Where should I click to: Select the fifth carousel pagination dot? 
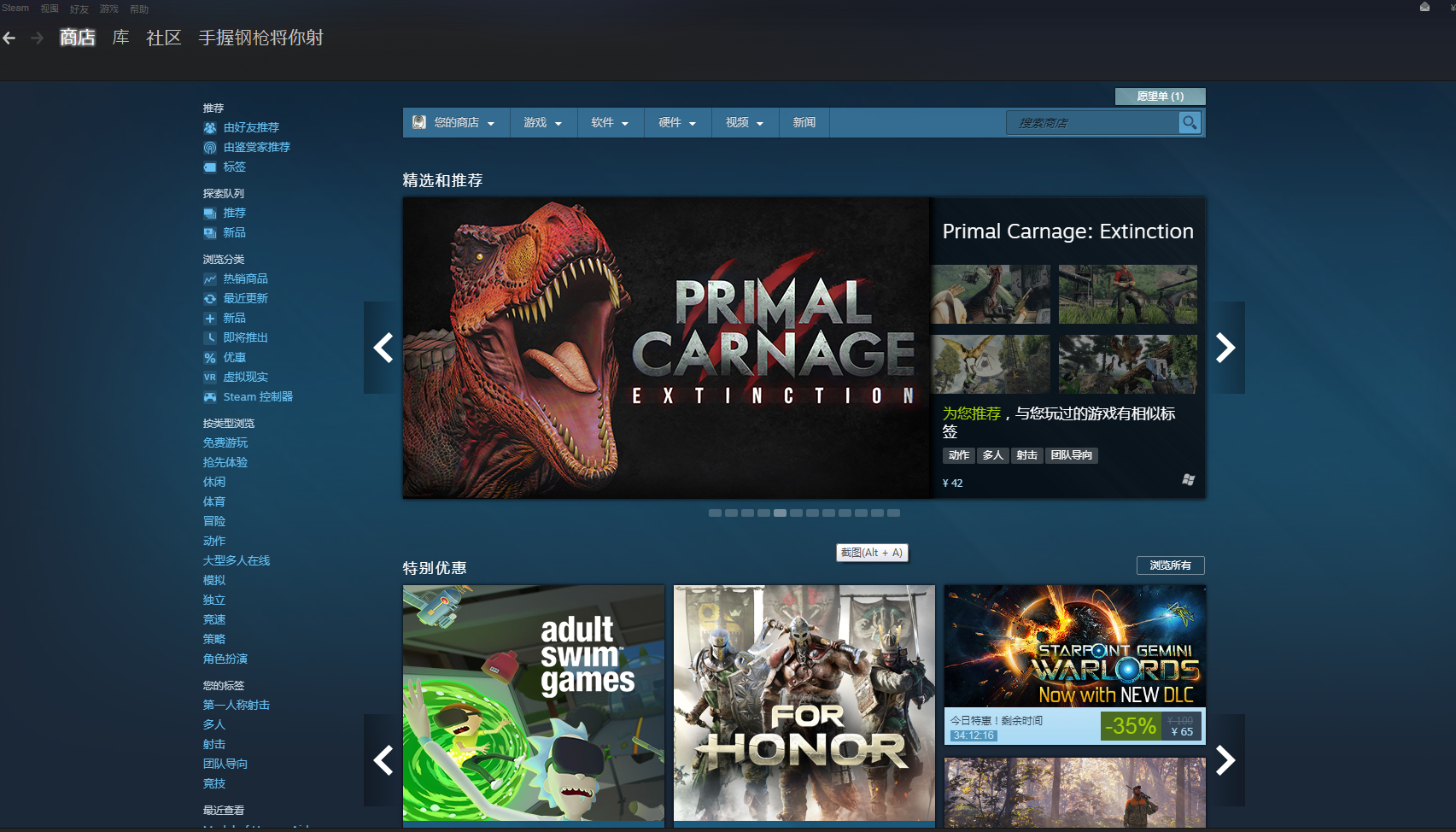click(780, 513)
